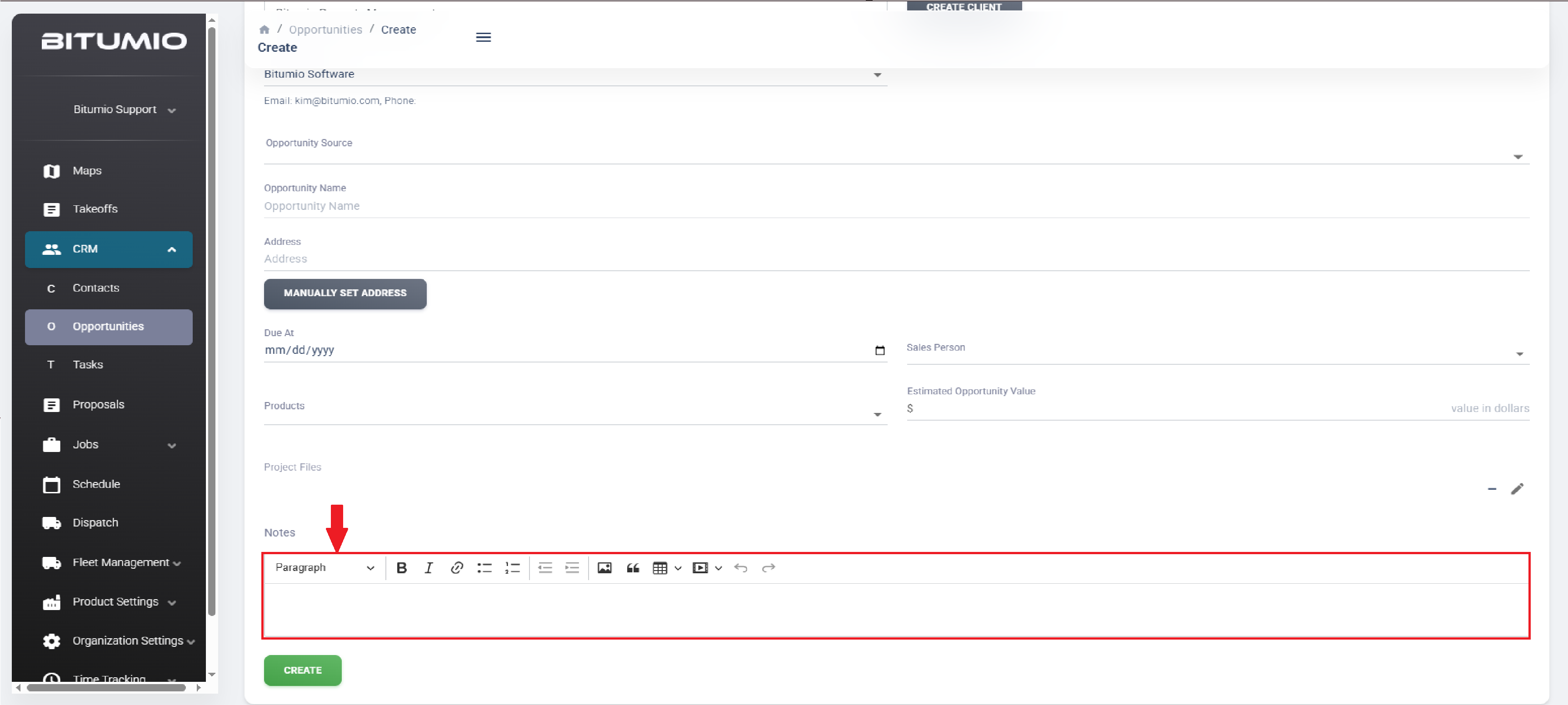The height and width of the screenshot is (705, 1568).
Task: Click the sidebar vertical scrollbar
Action: [x=212, y=321]
